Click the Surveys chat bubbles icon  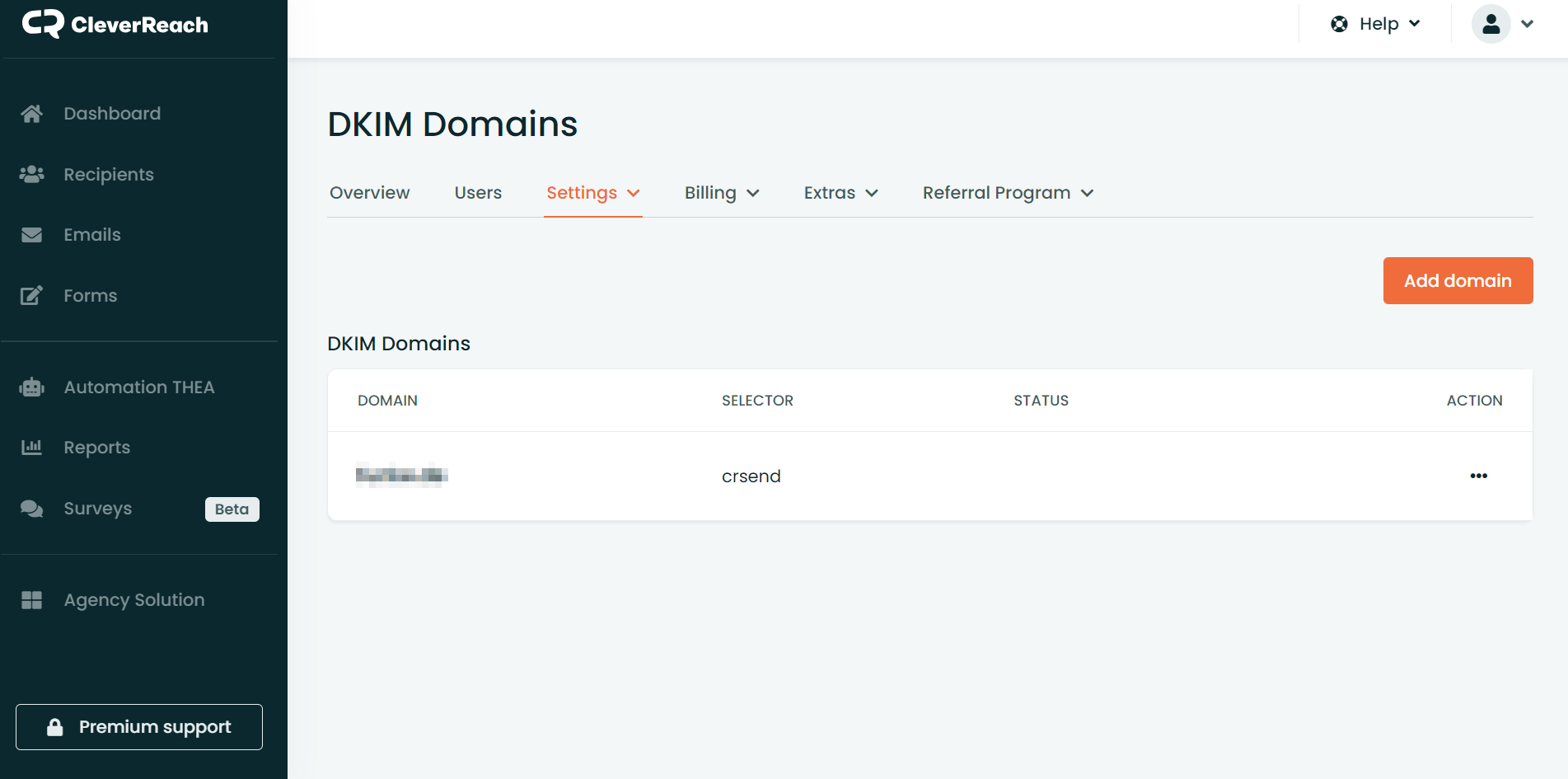[x=32, y=509]
